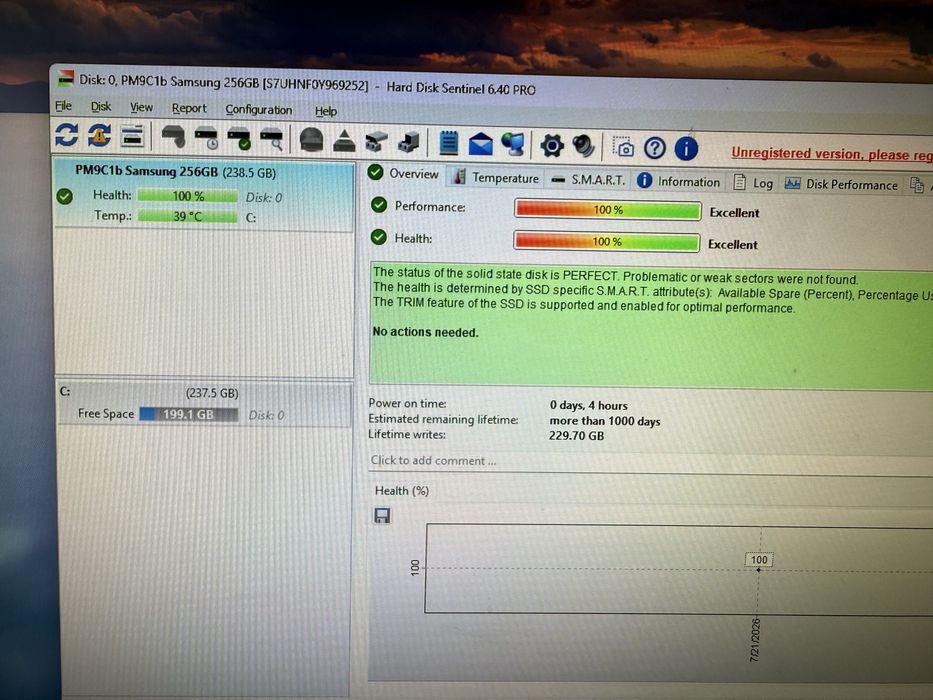Click the 'Power on time:' label
933x700 pixels.
[407, 403]
